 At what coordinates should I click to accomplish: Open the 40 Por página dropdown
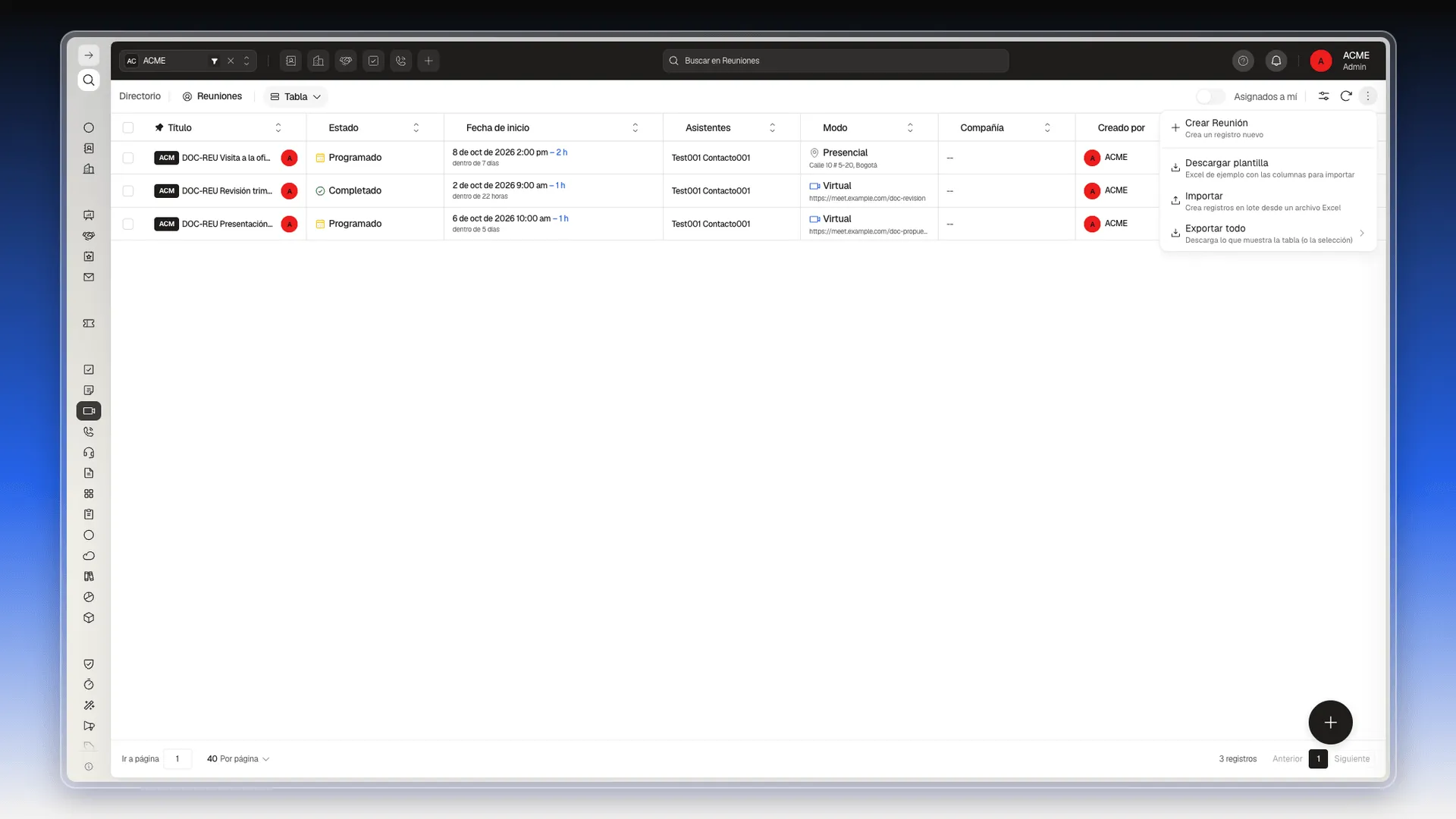(x=238, y=759)
